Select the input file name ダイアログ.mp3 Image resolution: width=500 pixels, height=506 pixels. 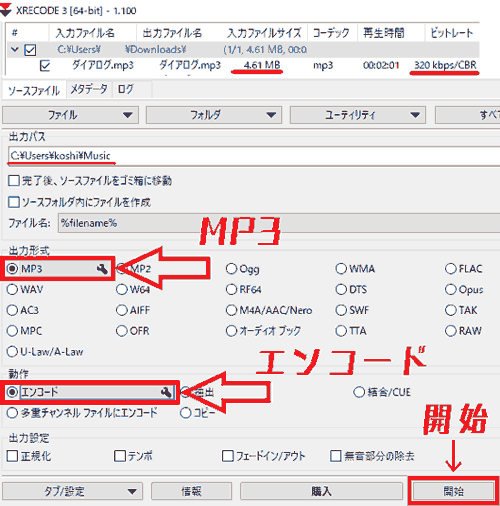[103, 65]
